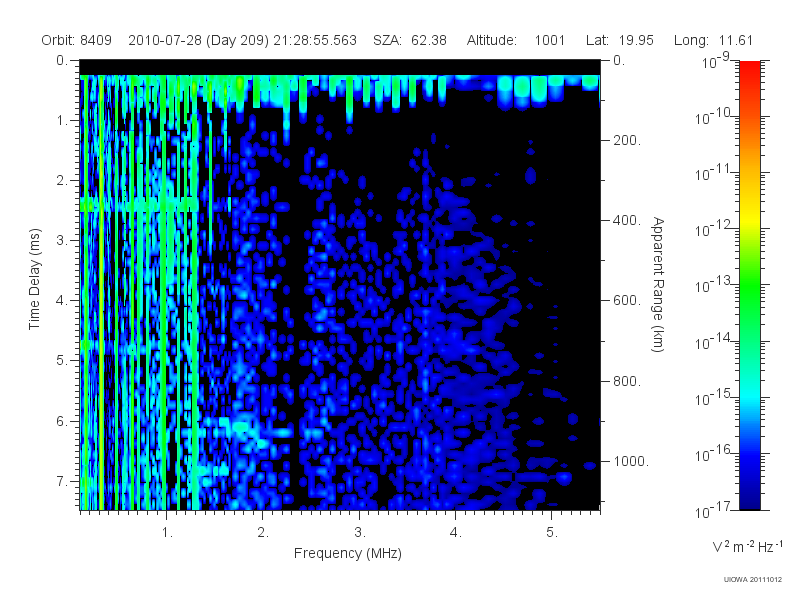Viewport: 800px width, 600px height.
Task: Click the 'Time Delay (ms)' axis label
Action: point(34,279)
